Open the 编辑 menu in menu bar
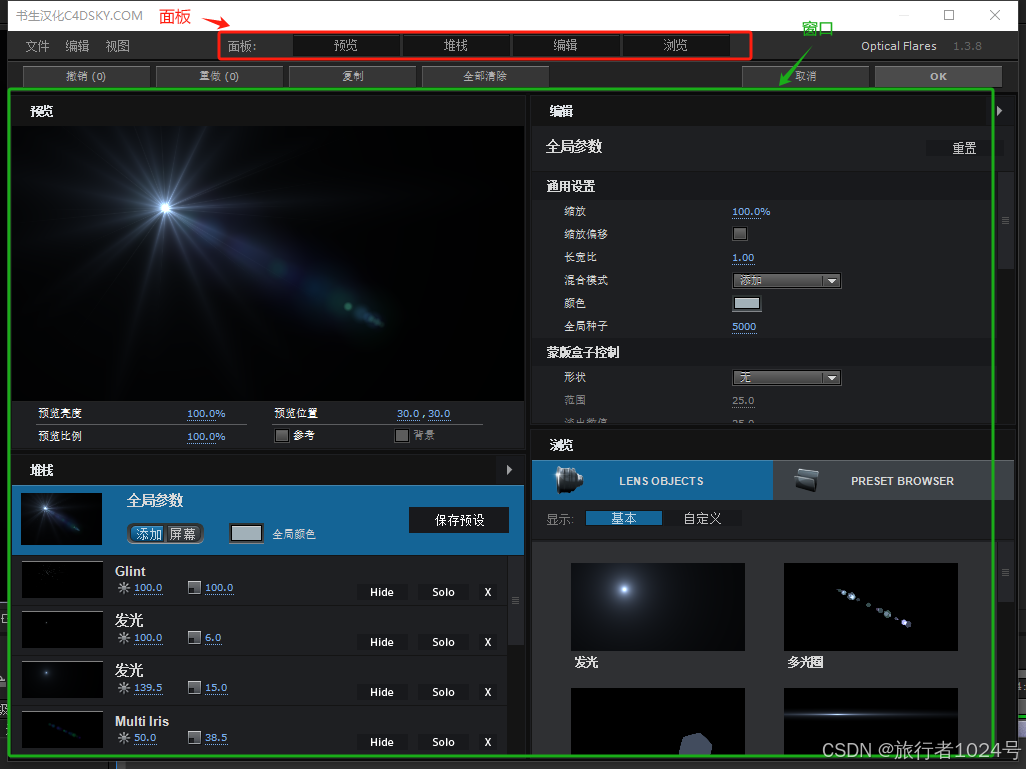 coord(77,46)
